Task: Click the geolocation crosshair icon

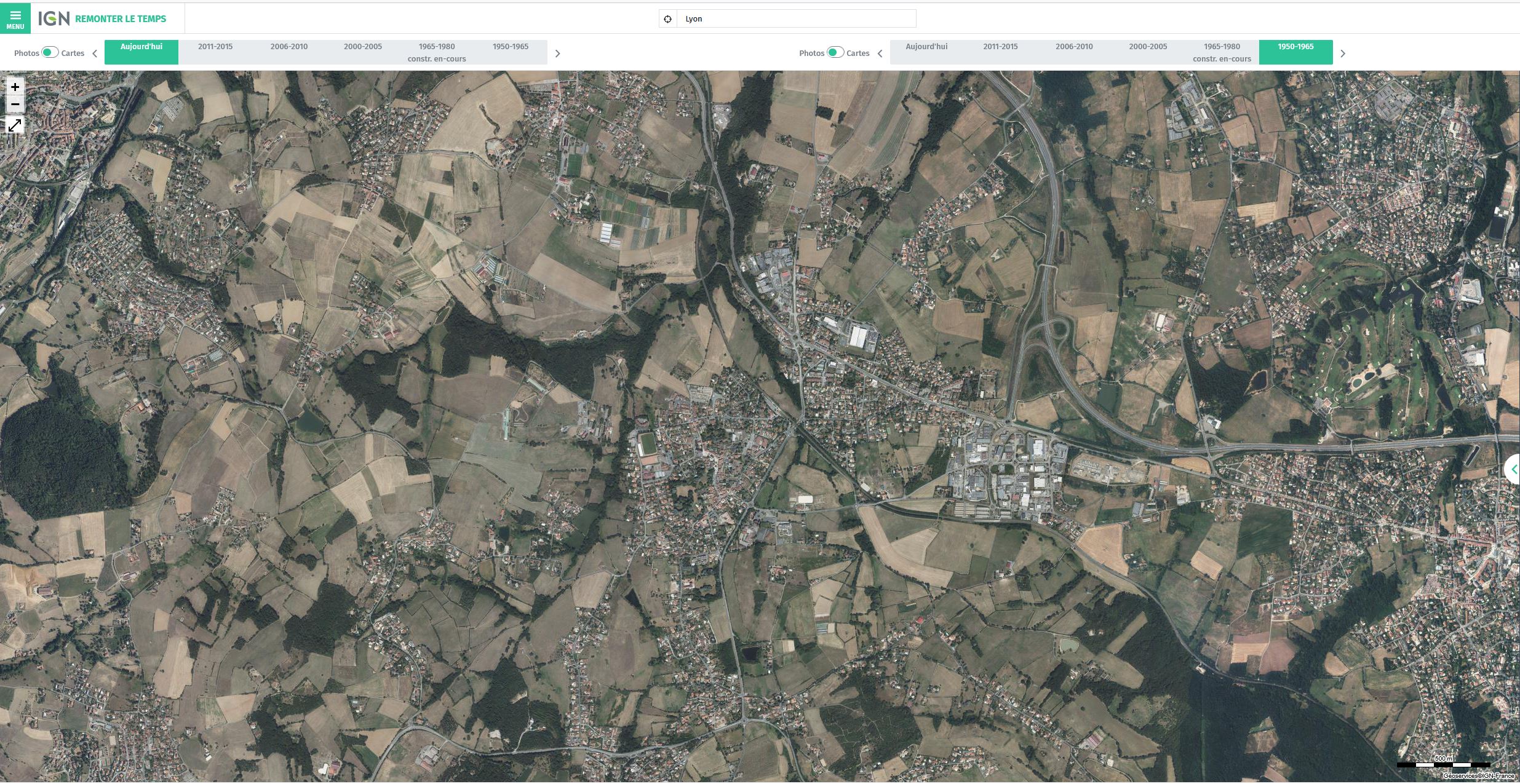Action: tap(667, 19)
